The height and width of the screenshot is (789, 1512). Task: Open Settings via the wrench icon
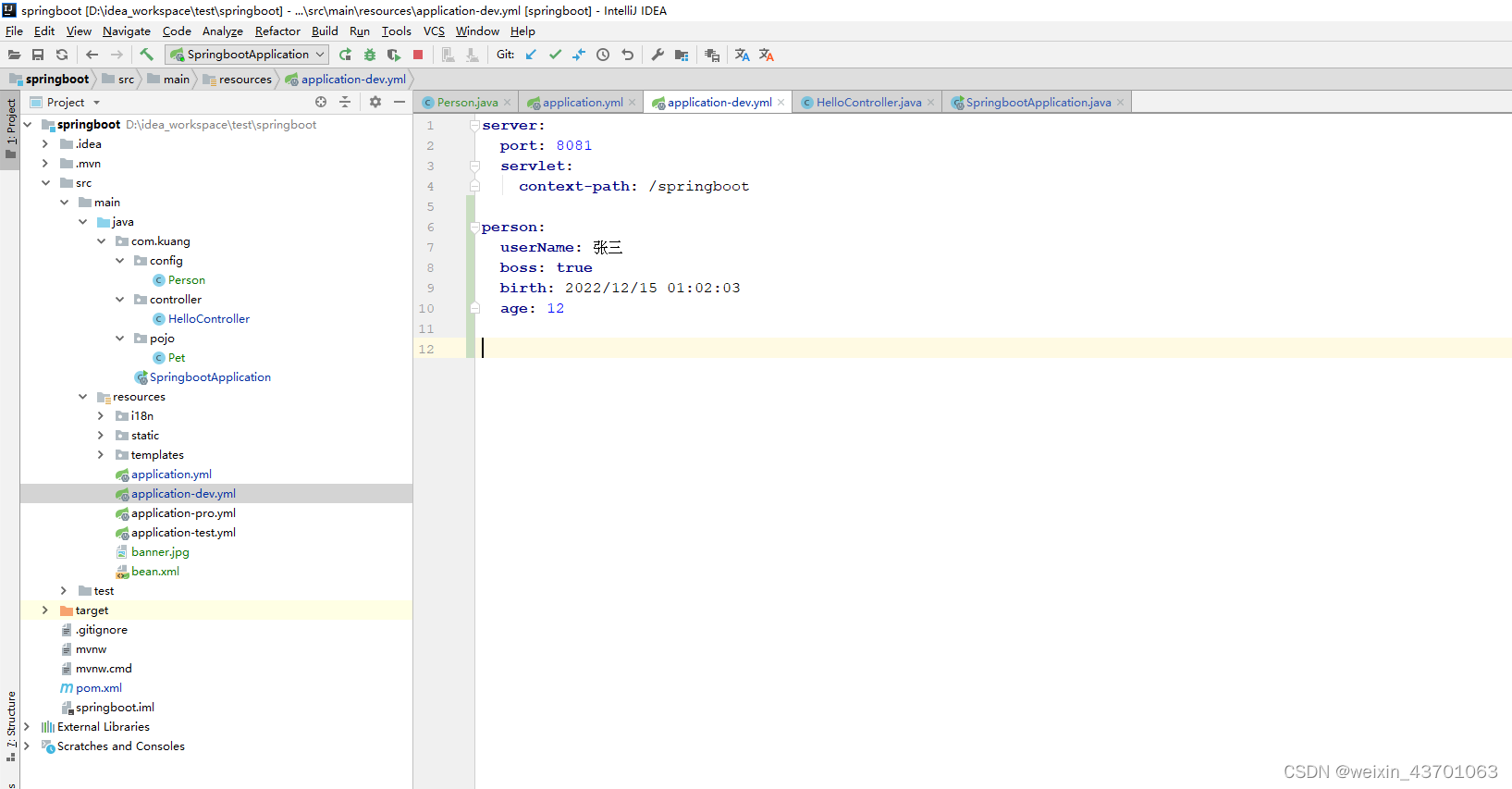click(658, 55)
